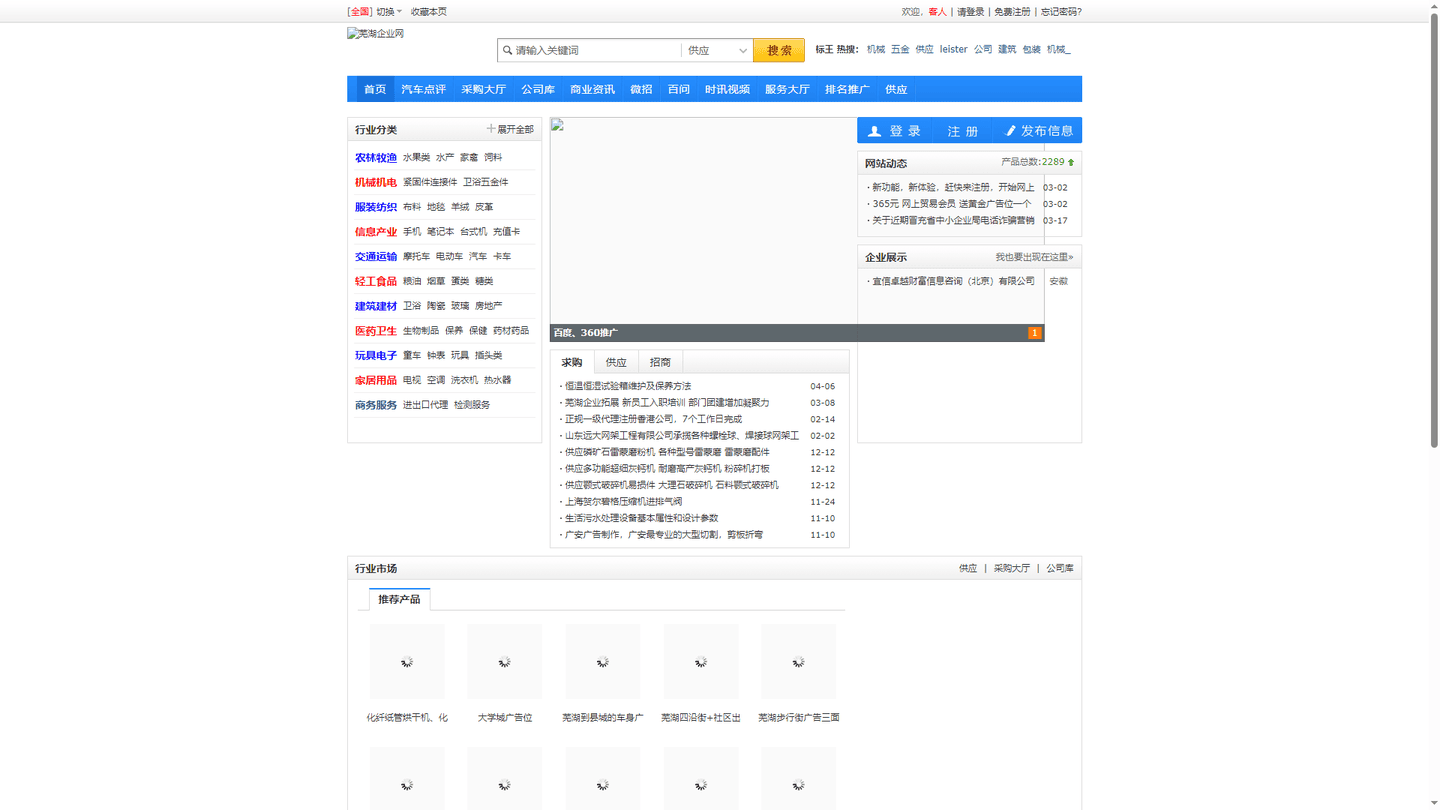Click the blue 注册 button

pos(963,131)
